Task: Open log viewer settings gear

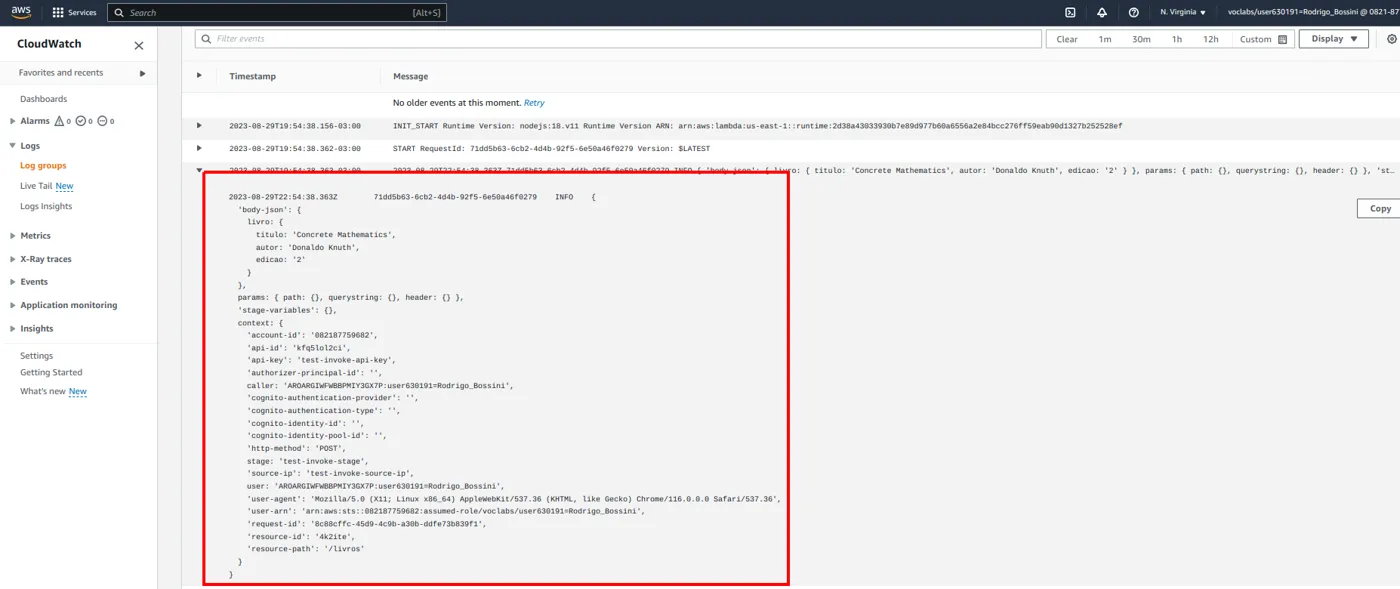Action: tap(1391, 39)
